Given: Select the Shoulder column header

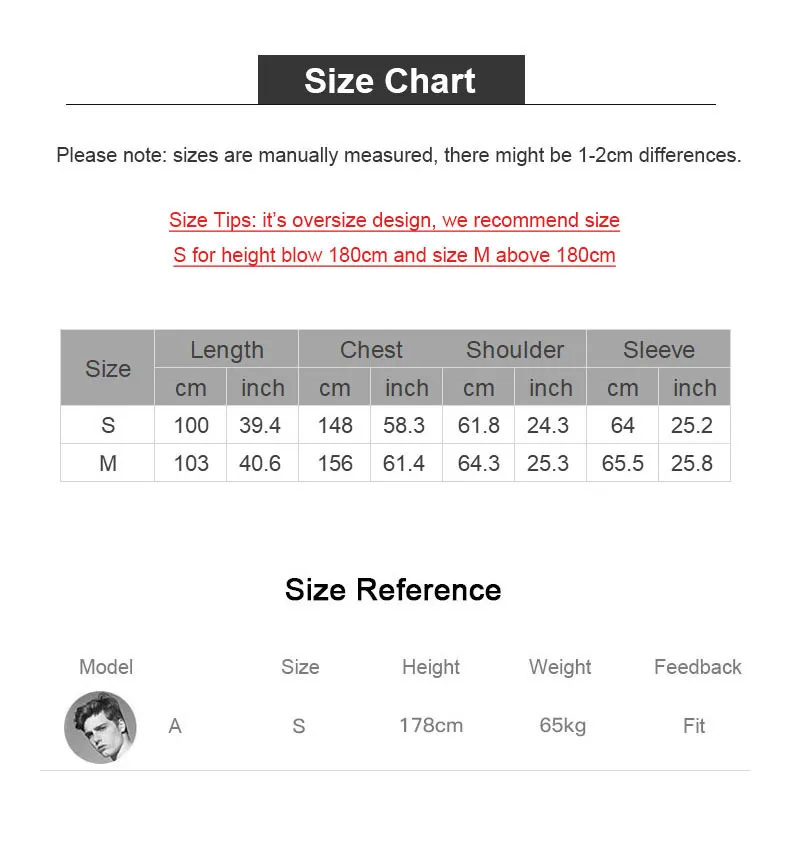Looking at the screenshot, I should [x=515, y=350].
